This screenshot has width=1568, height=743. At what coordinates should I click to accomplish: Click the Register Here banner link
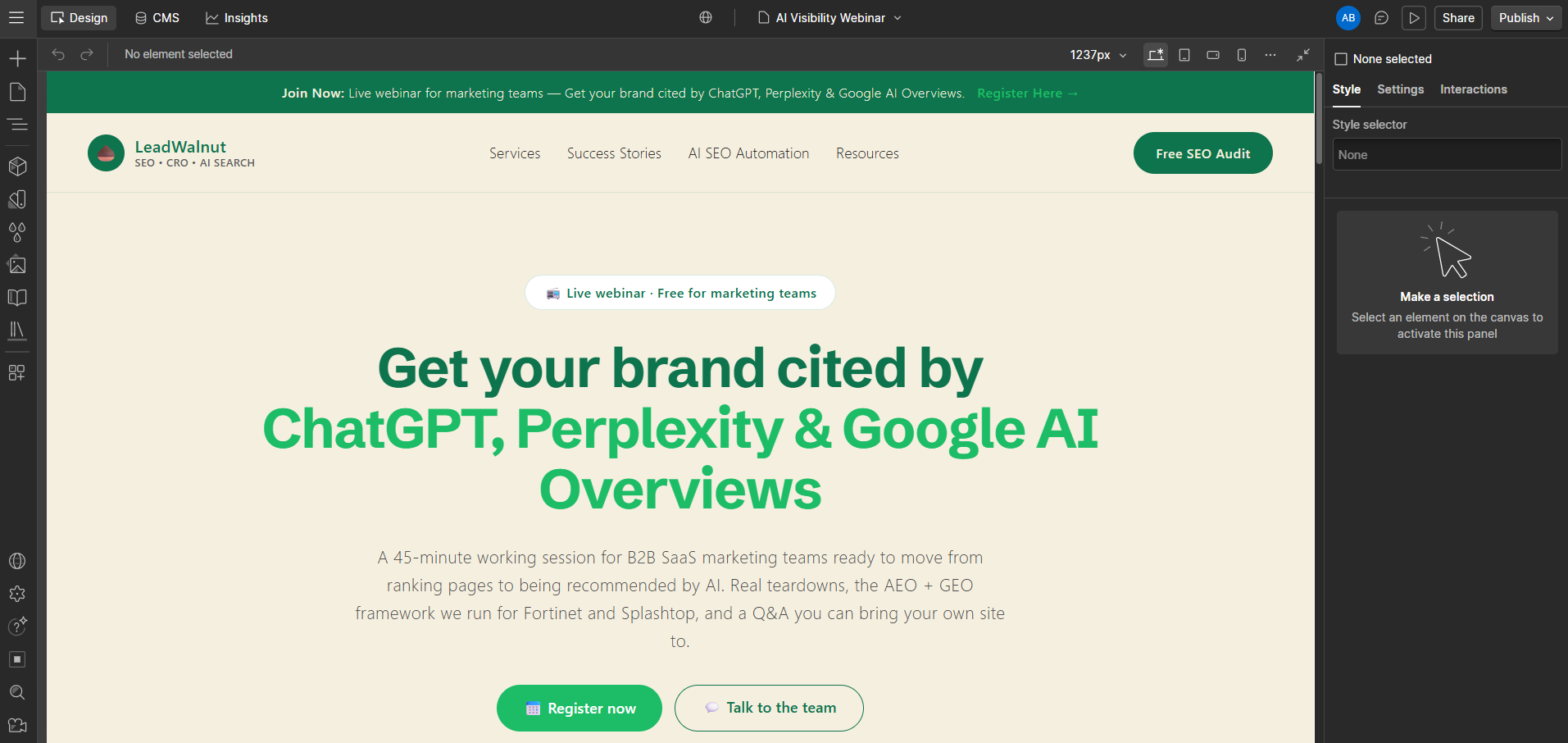point(1028,93)
